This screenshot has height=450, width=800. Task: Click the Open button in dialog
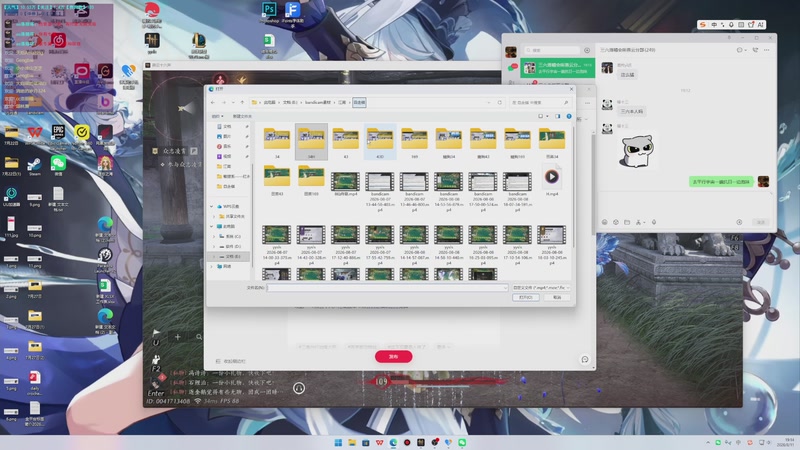coord(526,297)
